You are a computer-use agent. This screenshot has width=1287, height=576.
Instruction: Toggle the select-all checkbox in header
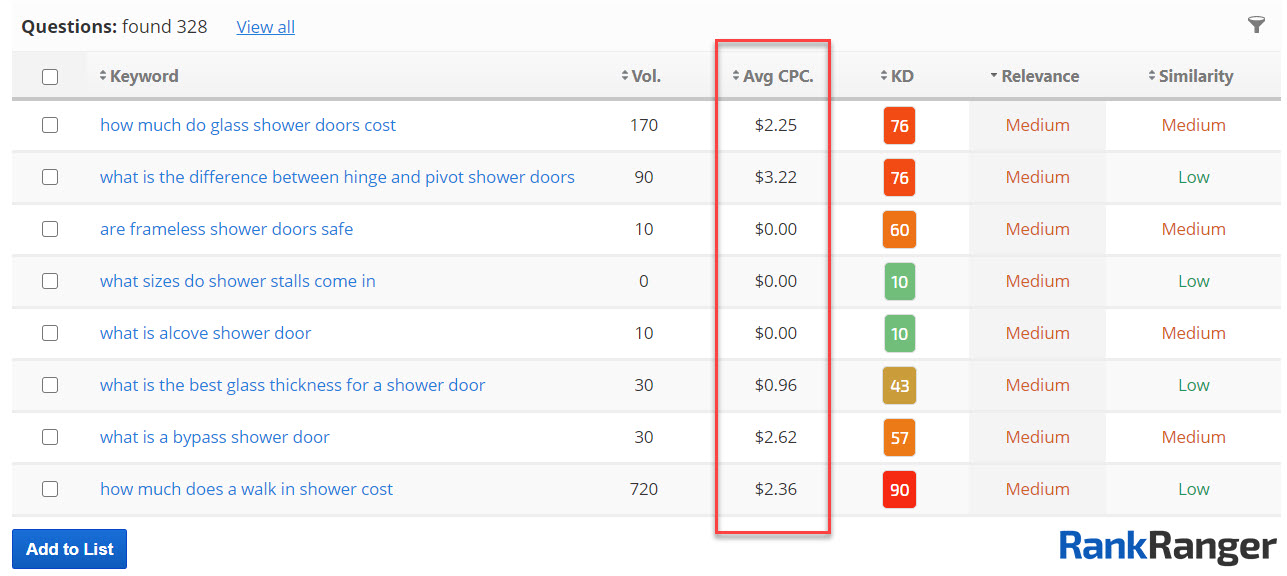tap(50, 77)
